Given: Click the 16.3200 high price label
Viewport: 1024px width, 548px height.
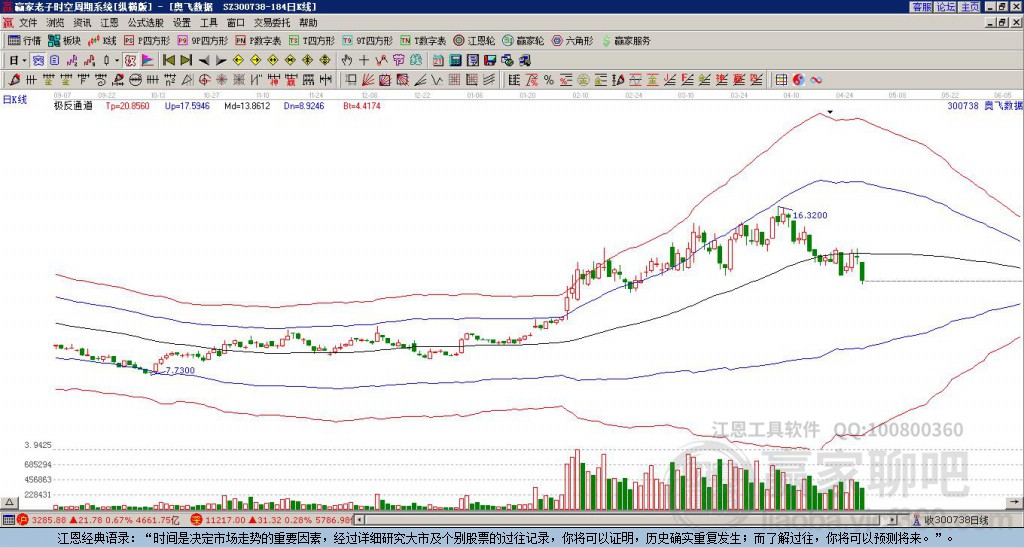Looking at the screenshot, I should tap(810, 215).
